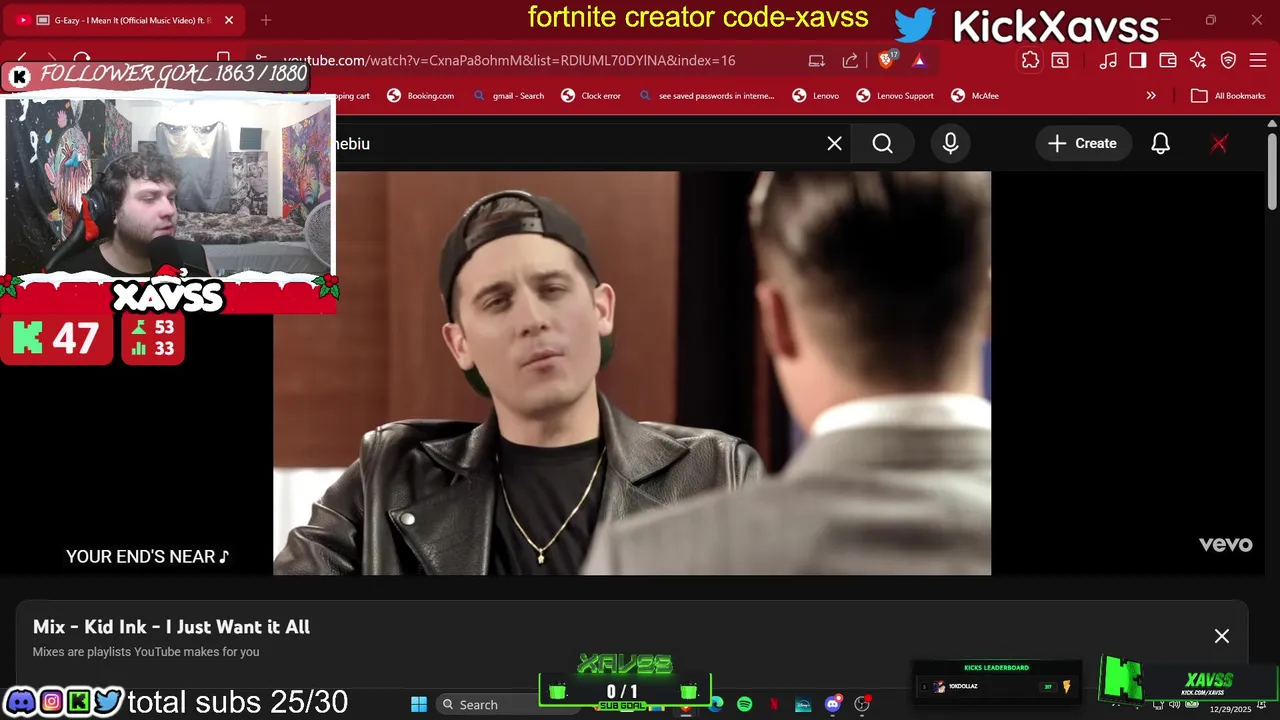The width and height of the screenshot is (1280, 720).
Task: Clear the YouTube search box
Action: [x=834, y=143]
